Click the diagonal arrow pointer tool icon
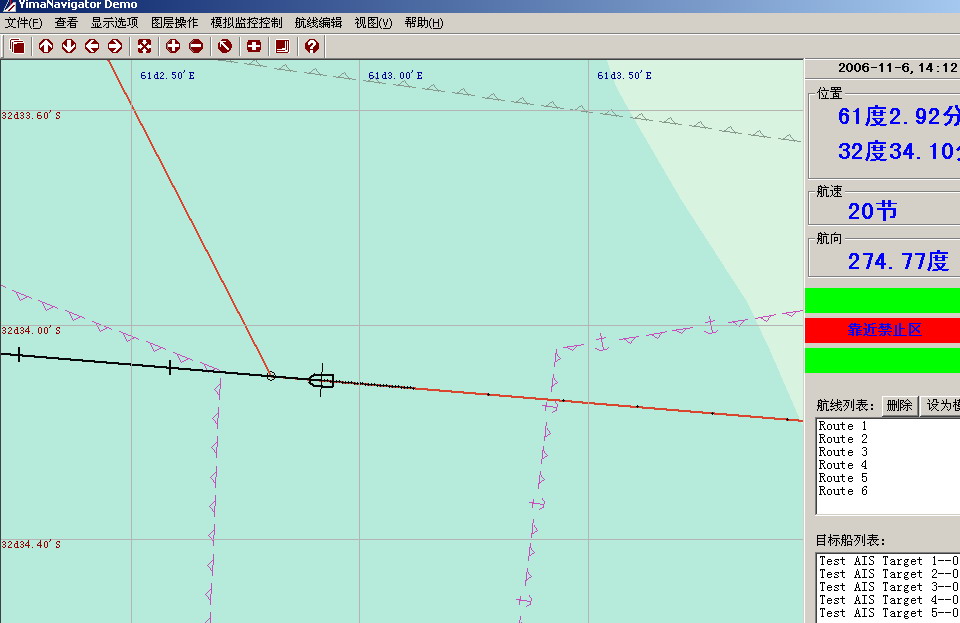This screenshot has height=623, width=960. (225, 46)
